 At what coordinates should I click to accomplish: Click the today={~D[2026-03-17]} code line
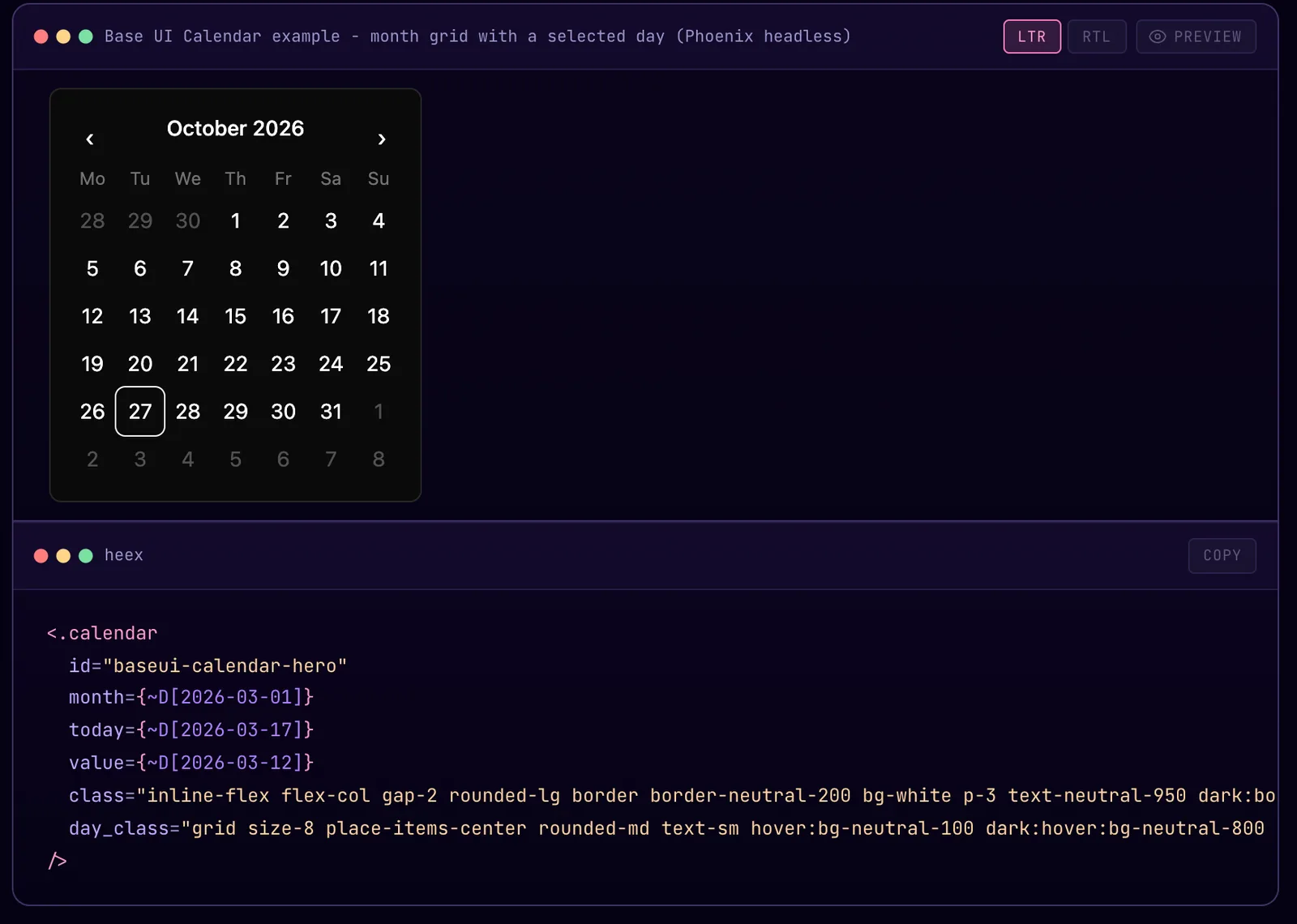click(191, 729)
